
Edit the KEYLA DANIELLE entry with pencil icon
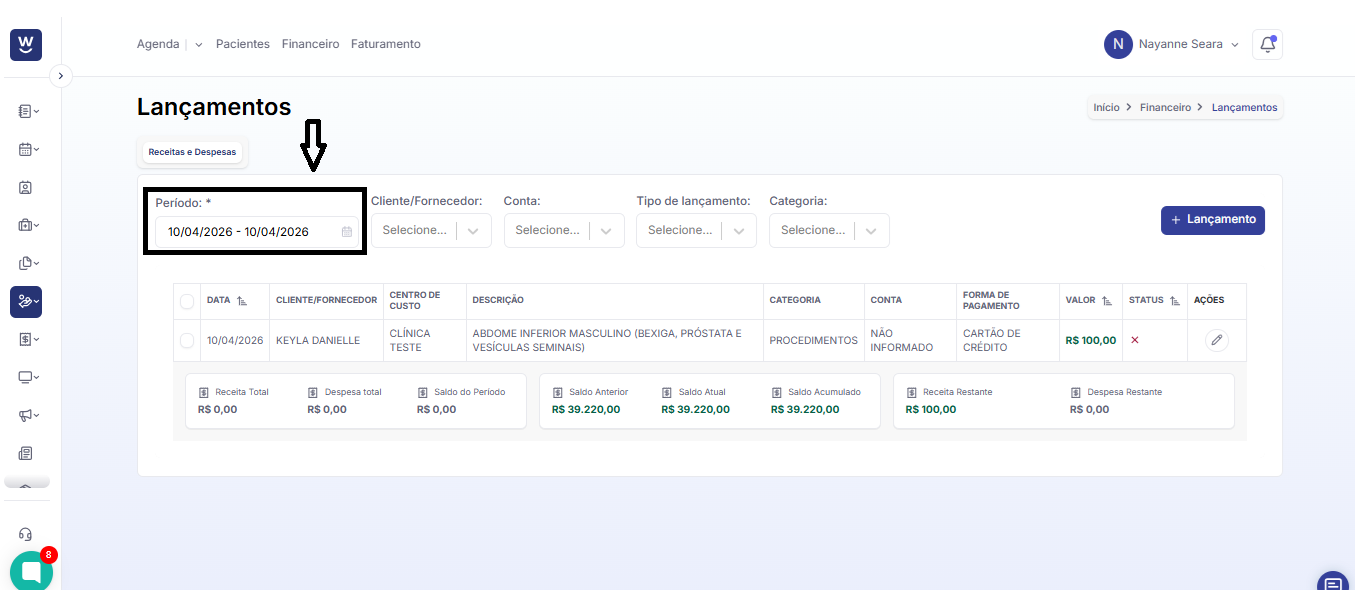pos(1216,340)
